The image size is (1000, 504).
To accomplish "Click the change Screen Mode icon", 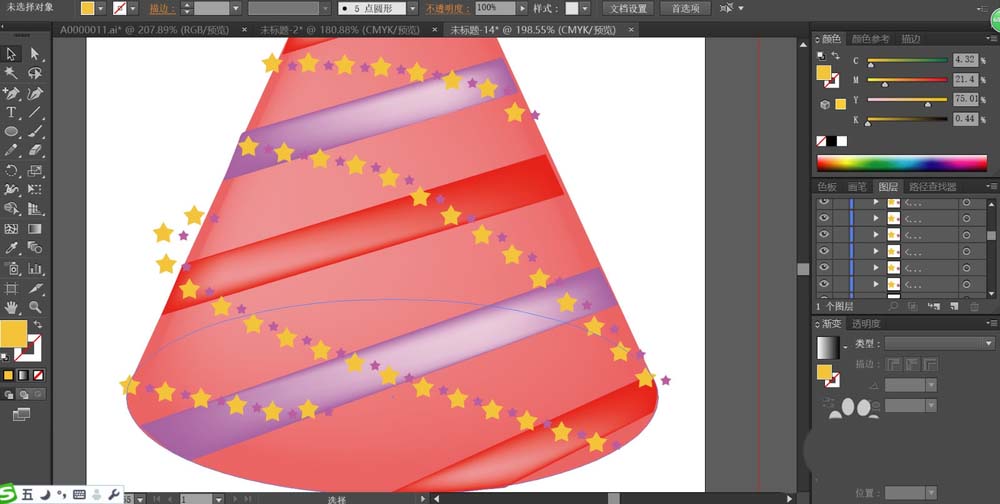I will 21,415.
